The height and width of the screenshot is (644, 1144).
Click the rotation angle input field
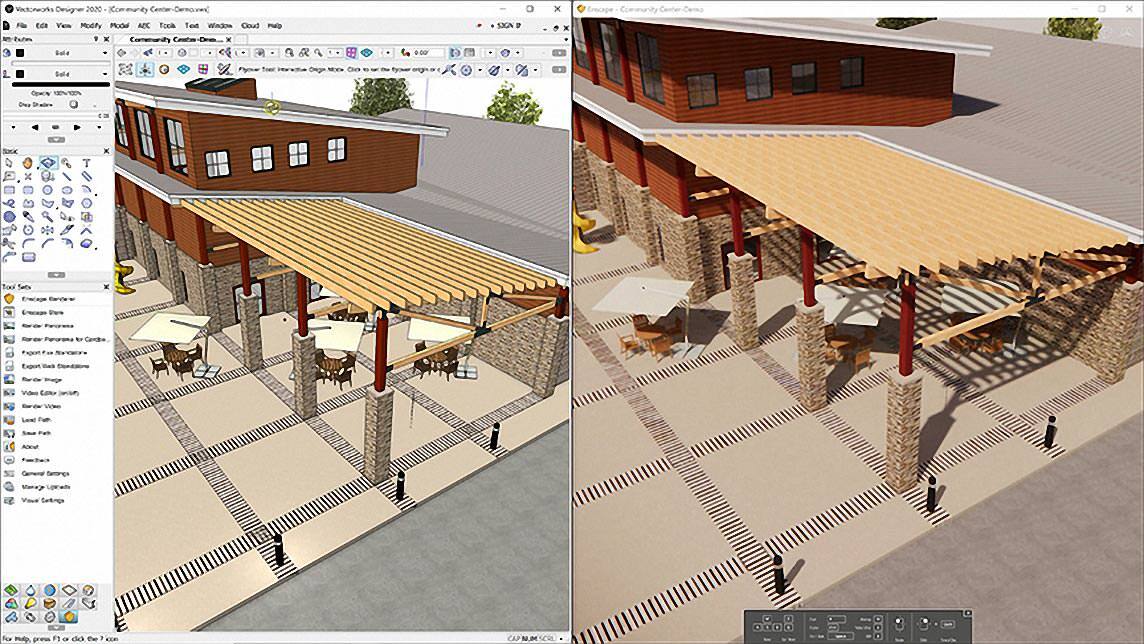click(x=425, y=53)
